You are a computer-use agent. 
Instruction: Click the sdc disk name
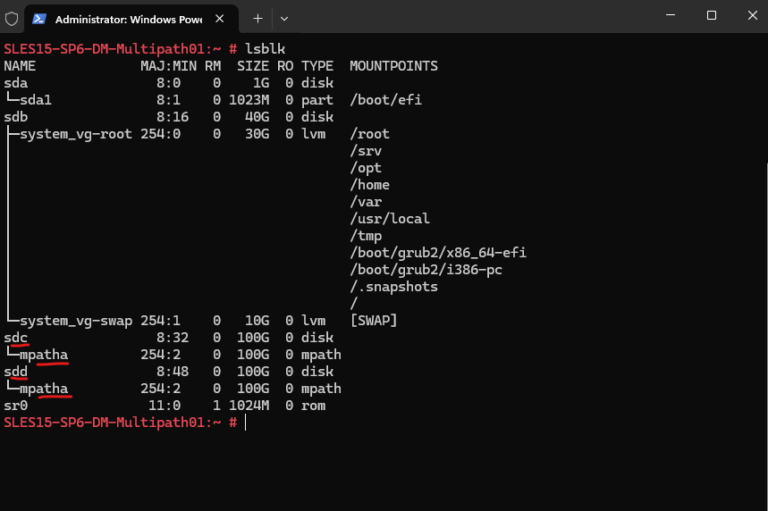click(16, 338)
